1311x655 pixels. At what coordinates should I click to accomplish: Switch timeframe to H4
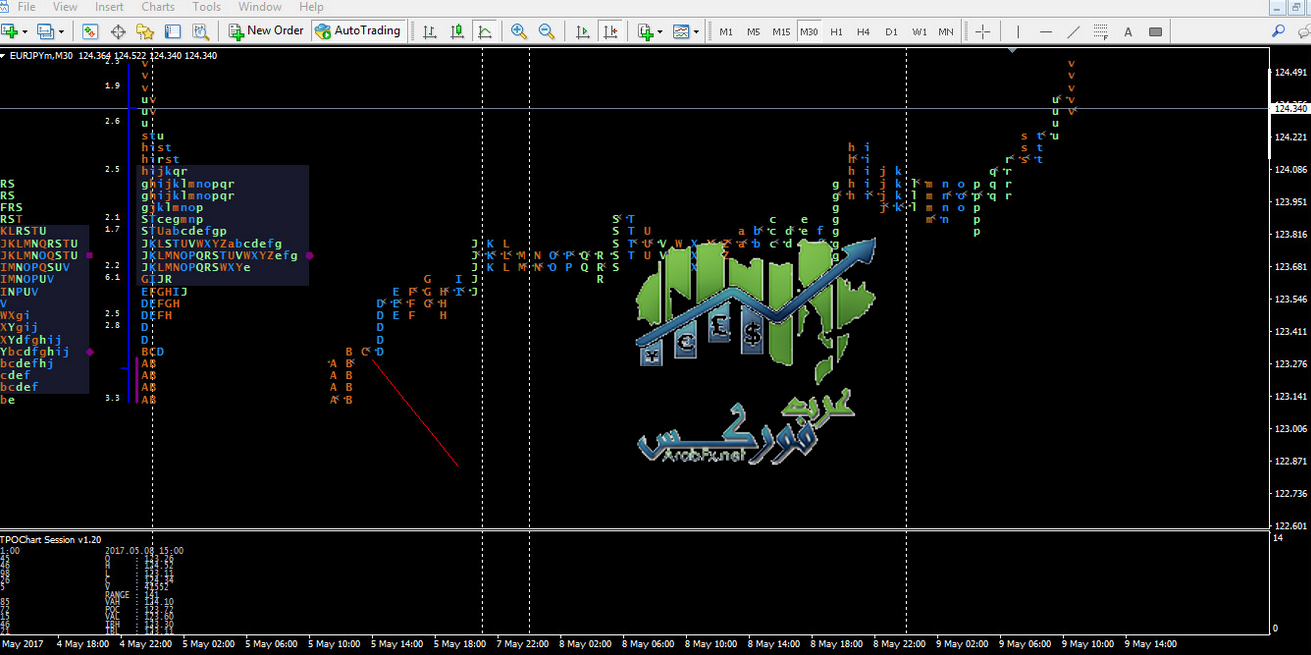tap(863, 32)
